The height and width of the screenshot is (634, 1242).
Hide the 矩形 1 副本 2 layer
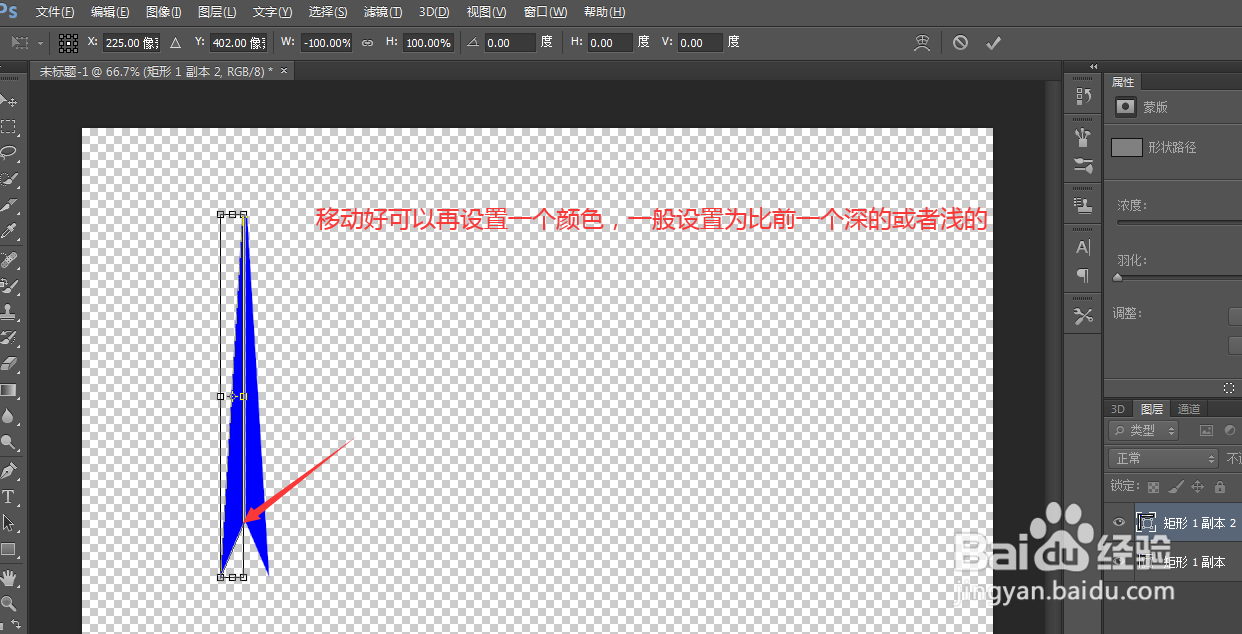point(1118,521)
